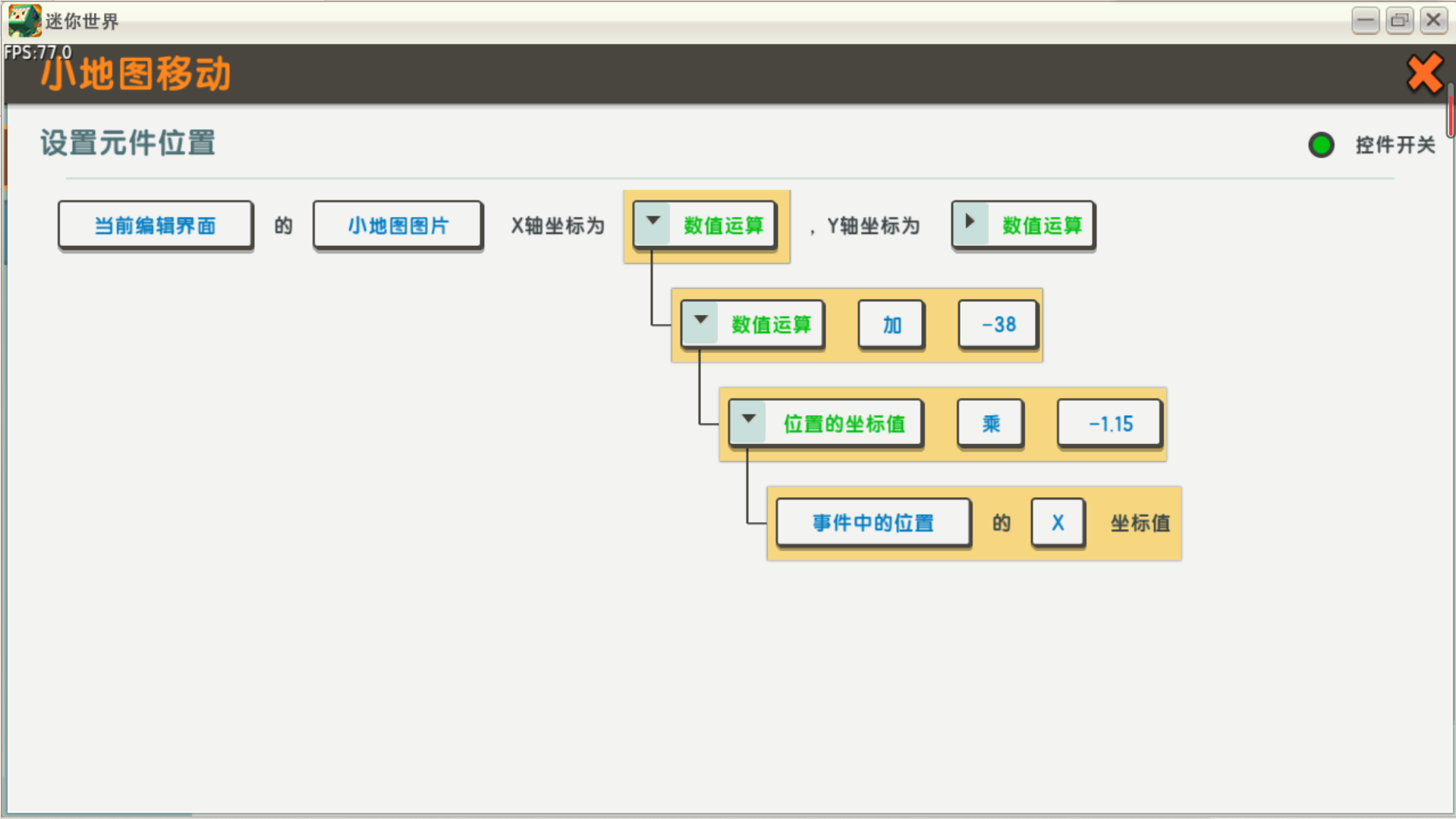Image resolution: width=1456 pixels, height=819 pixels.
Task: Click the 位置的坐标值 label
Action: coord(844,424)
